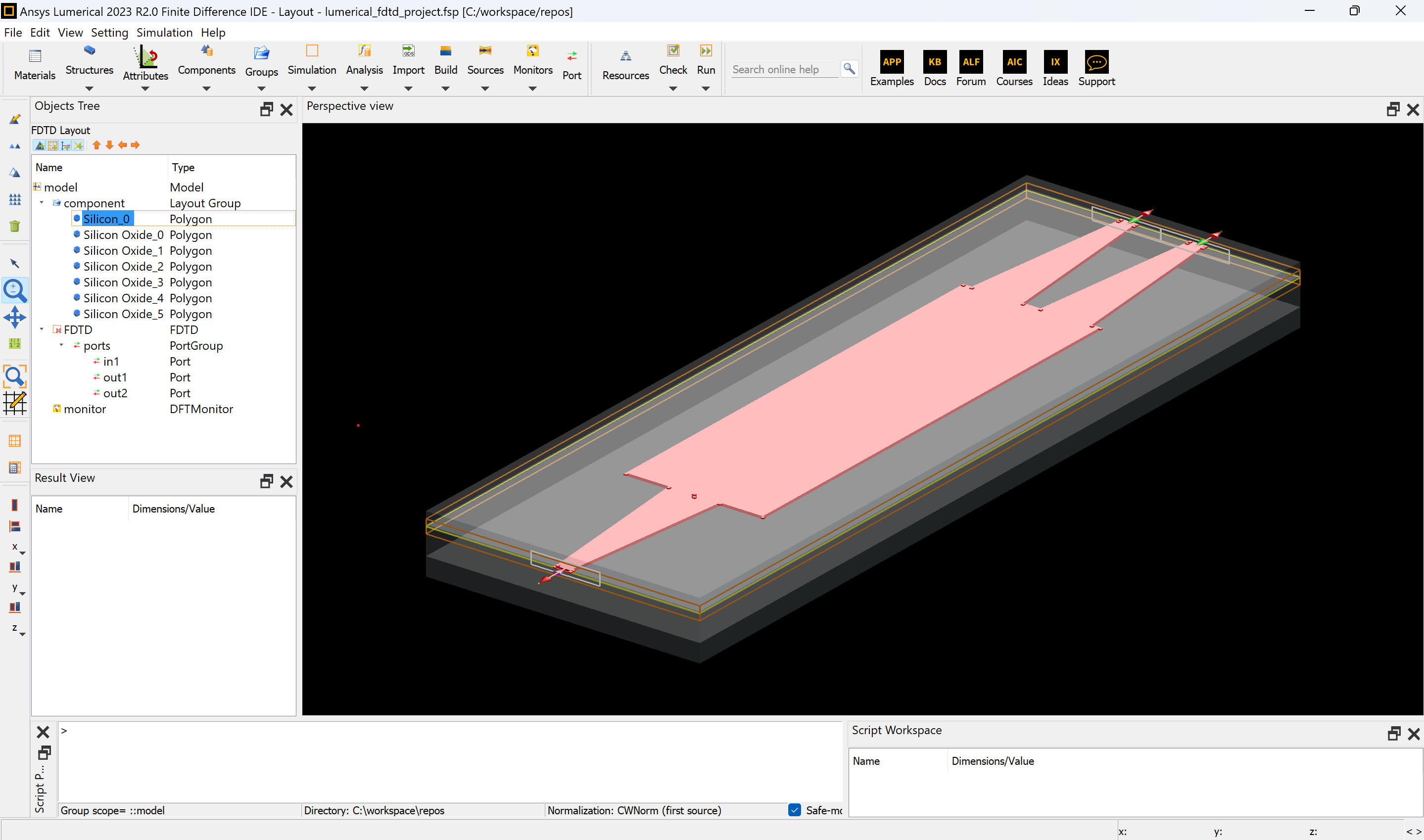Expand the Sources dropdown arrow
Viewport: 1424px width, 840px height.
coord(484,88)
